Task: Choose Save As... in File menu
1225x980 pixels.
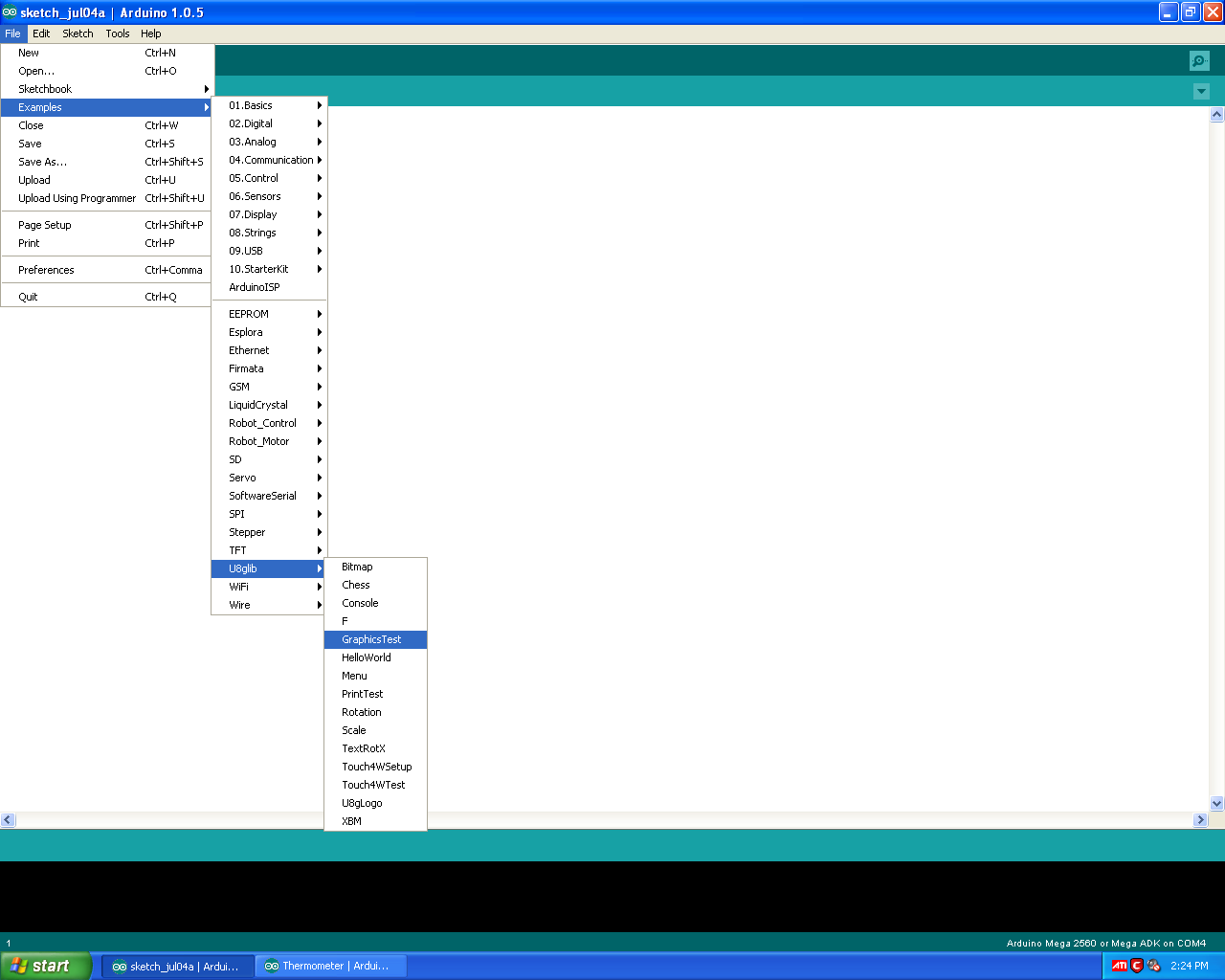Action: tap(107, 162)
